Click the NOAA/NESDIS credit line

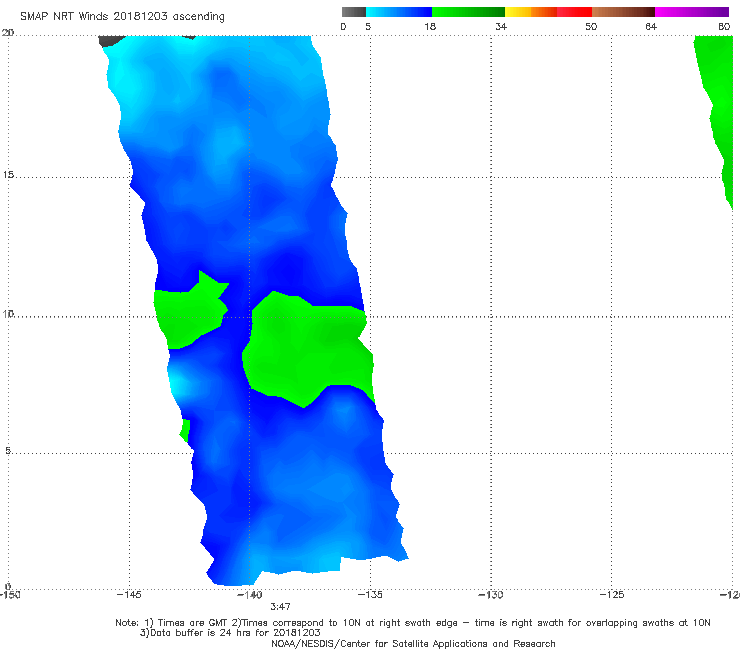click(413, 643)
